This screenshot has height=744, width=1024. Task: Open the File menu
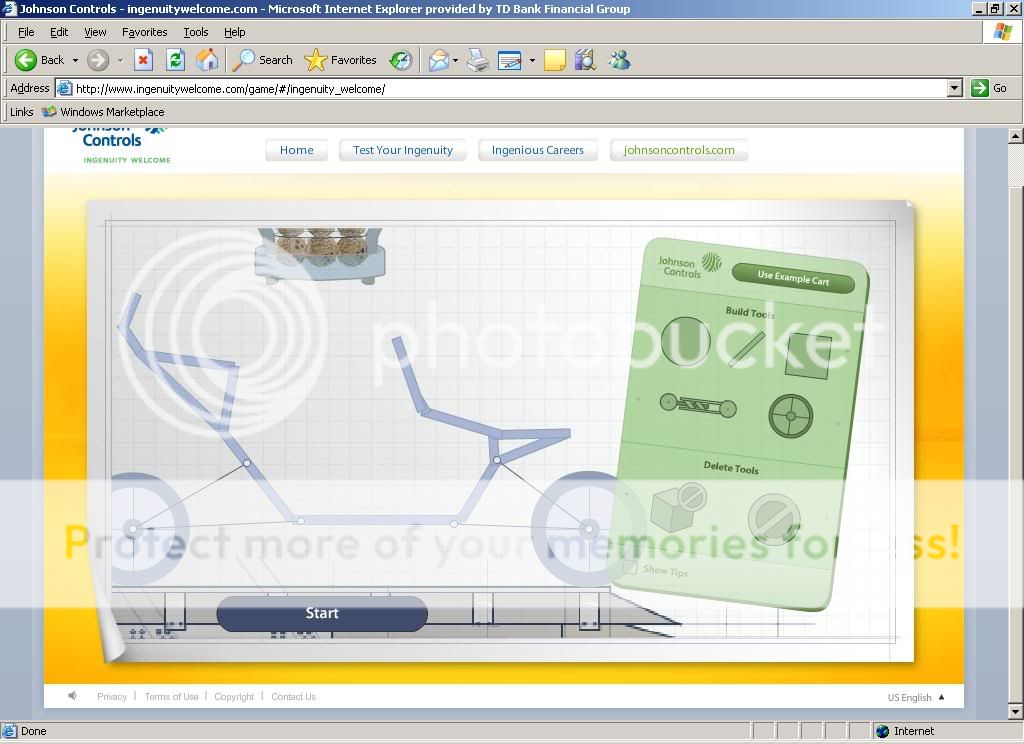click(x=26, y=32)
